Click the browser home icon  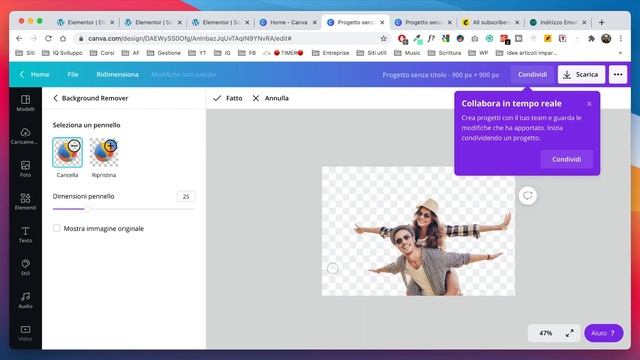coord(62,38)
